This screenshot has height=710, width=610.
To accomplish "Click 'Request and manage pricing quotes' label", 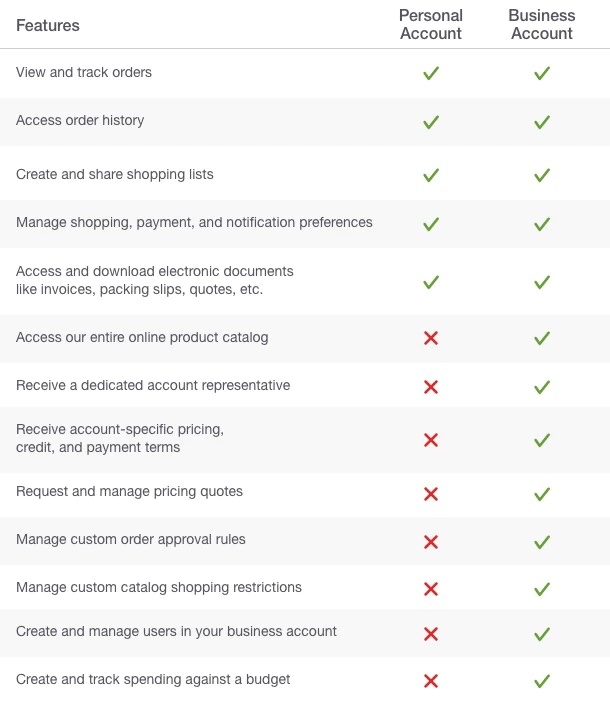I will pyautogui.click(x=129, y=491).
